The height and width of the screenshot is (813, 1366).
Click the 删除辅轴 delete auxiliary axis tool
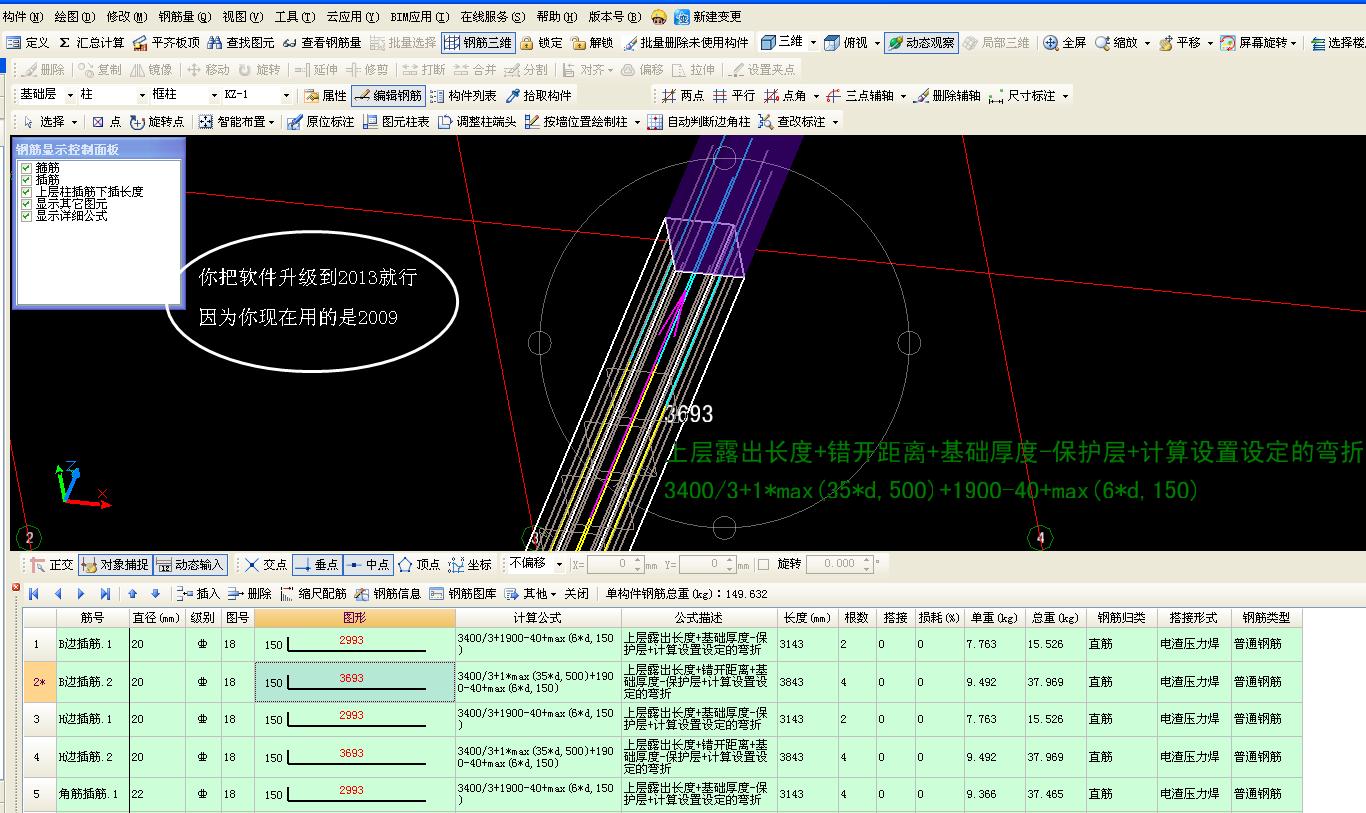[x=947, y=96]
